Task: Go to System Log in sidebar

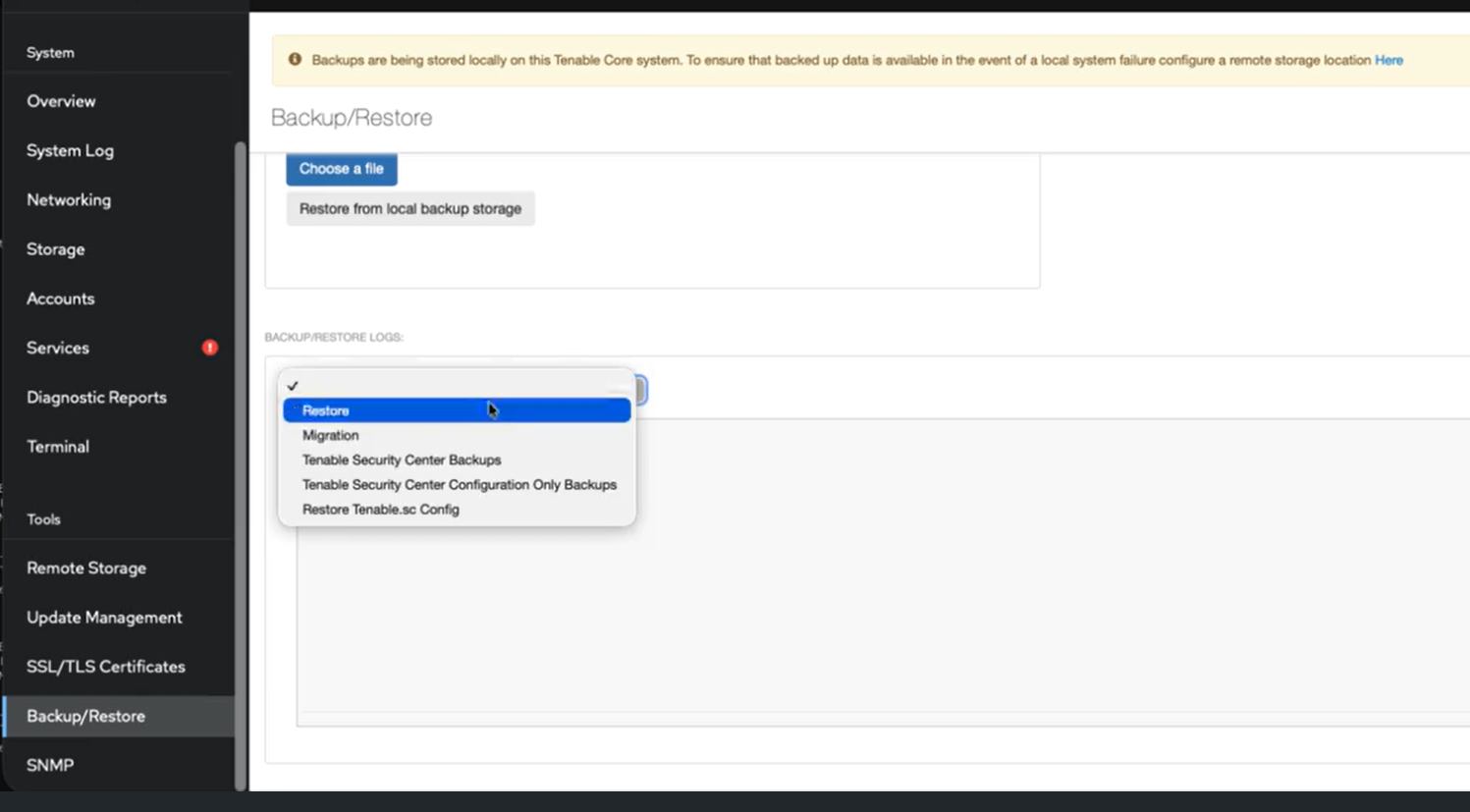Action: click(70, 151)
